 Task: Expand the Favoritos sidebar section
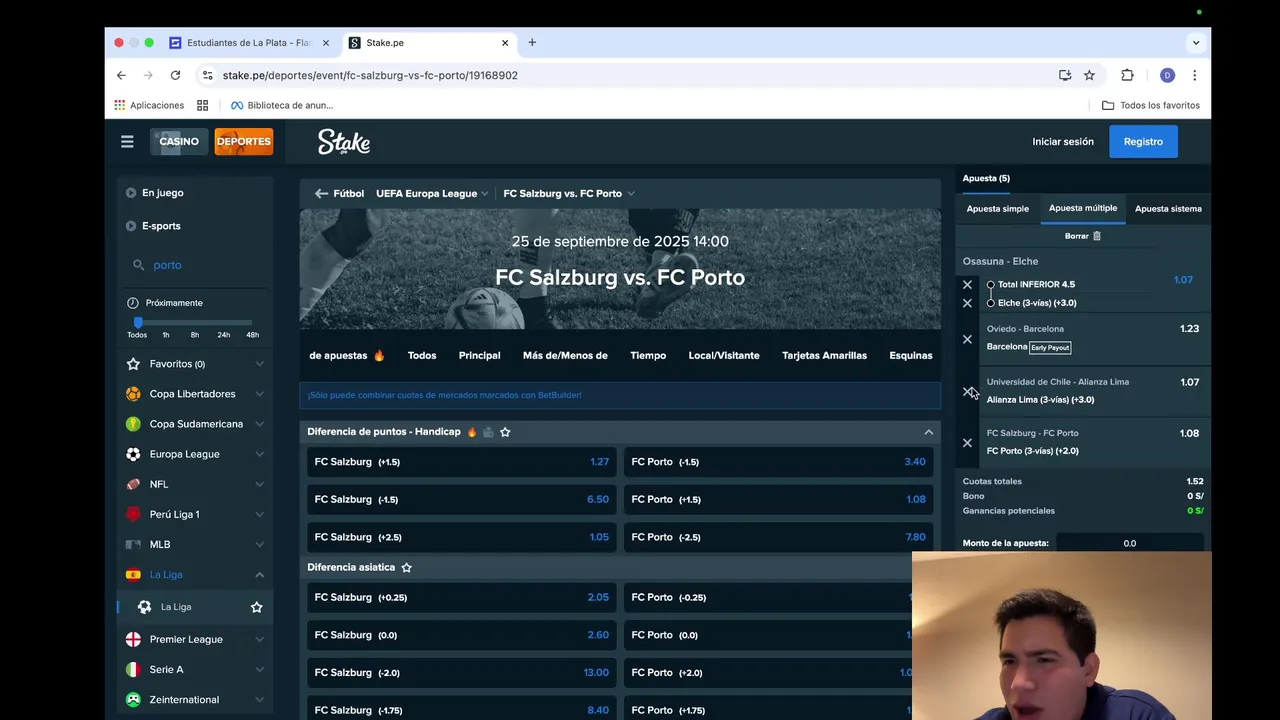click(259, 364)
